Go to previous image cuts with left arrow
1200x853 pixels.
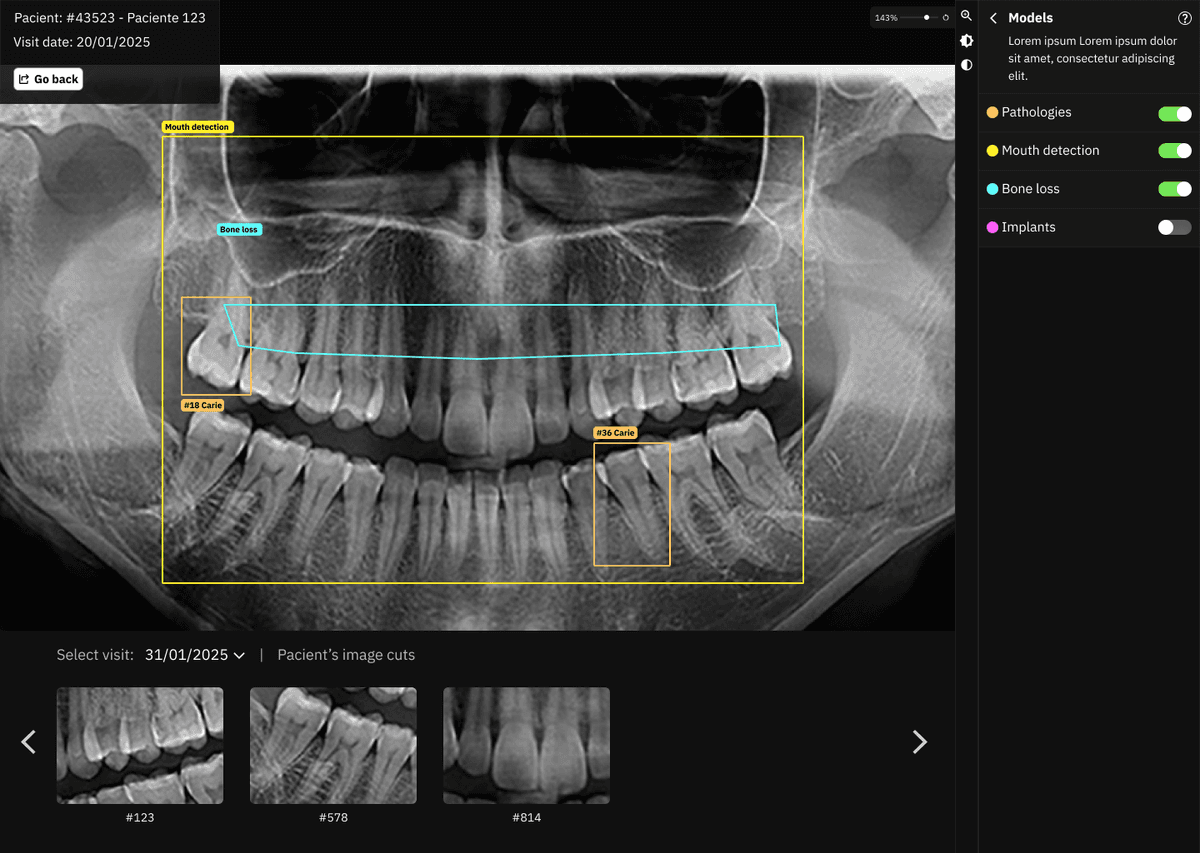click(29, 741)
